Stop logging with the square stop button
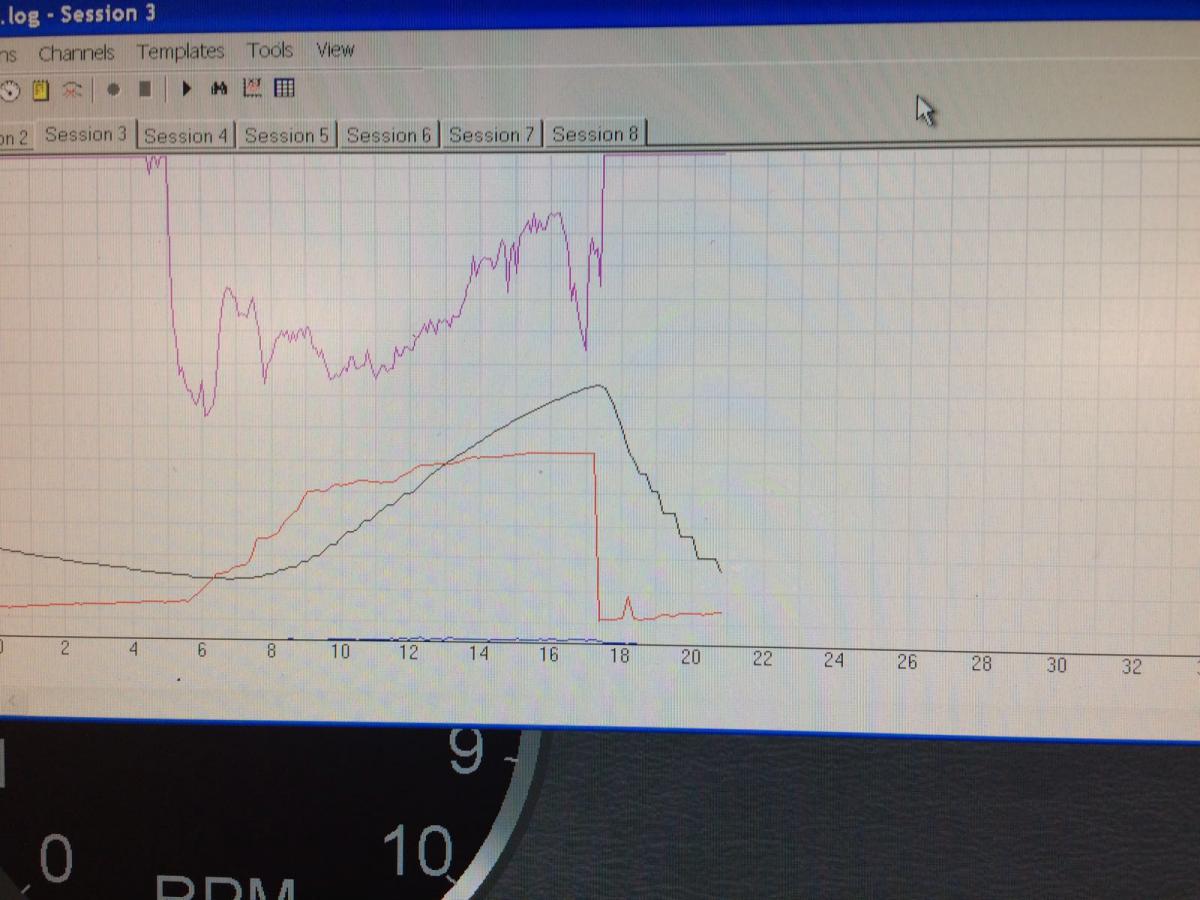The height and width of the screenshot is (900, 1200). tap(145, 89)
